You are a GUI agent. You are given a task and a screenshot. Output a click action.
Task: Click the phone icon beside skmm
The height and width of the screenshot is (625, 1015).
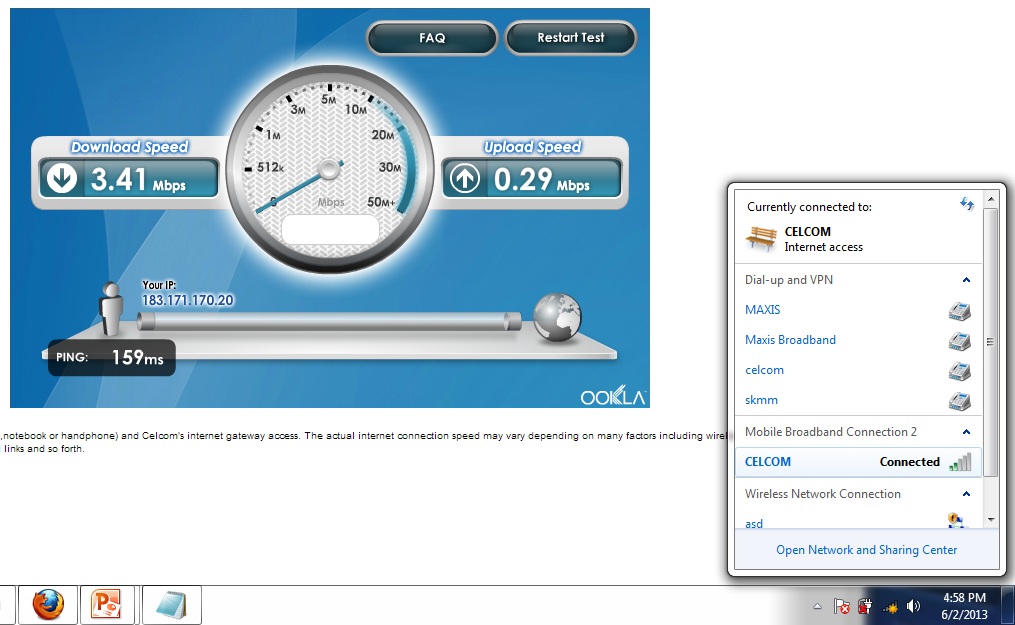(959, 401)
